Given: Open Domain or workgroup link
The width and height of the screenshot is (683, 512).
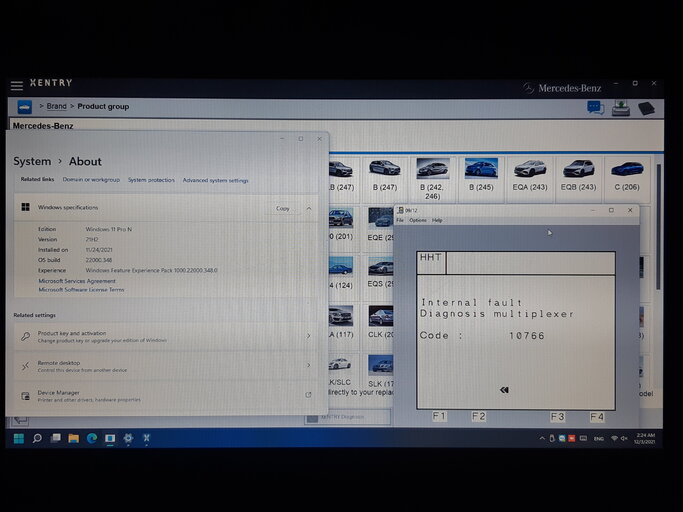Looking at the screenshot, I should 91,180.
